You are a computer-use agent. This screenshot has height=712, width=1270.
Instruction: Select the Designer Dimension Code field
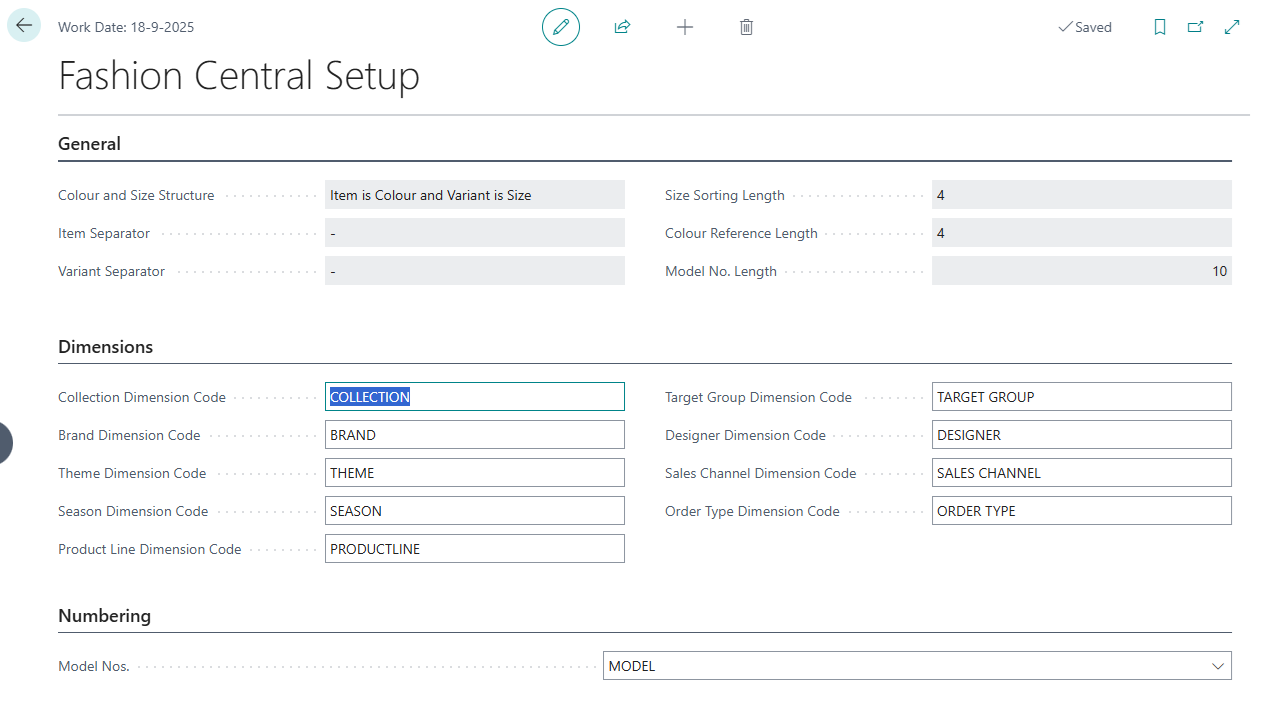1081,435
